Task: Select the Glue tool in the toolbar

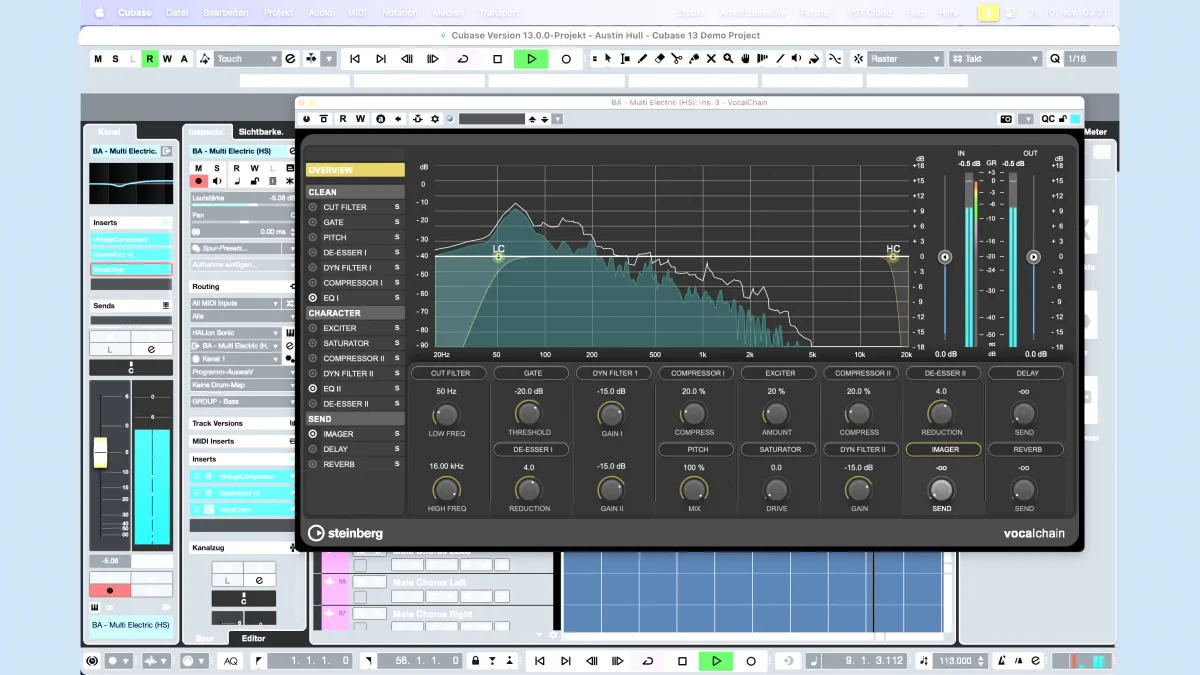Action: 694,59
